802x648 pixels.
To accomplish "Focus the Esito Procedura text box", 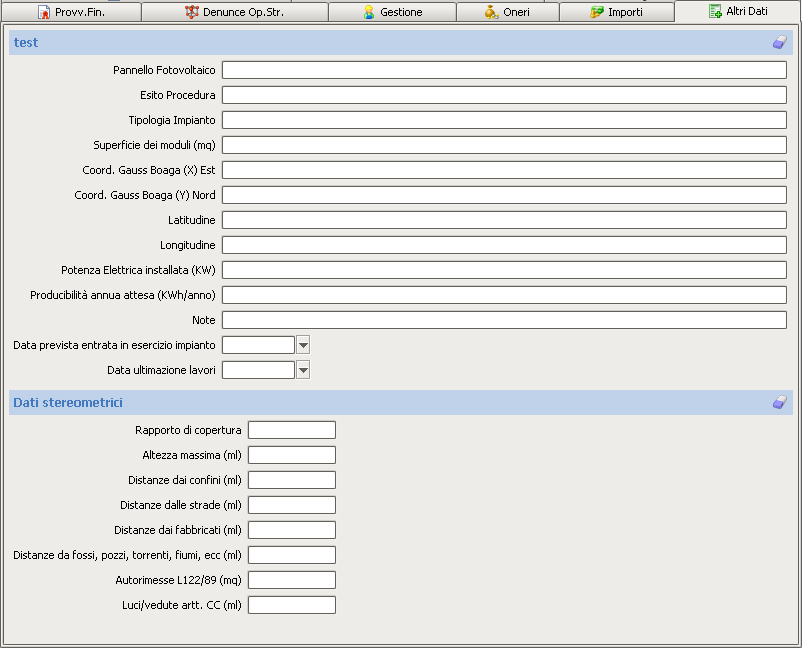I will pos(504,95).
